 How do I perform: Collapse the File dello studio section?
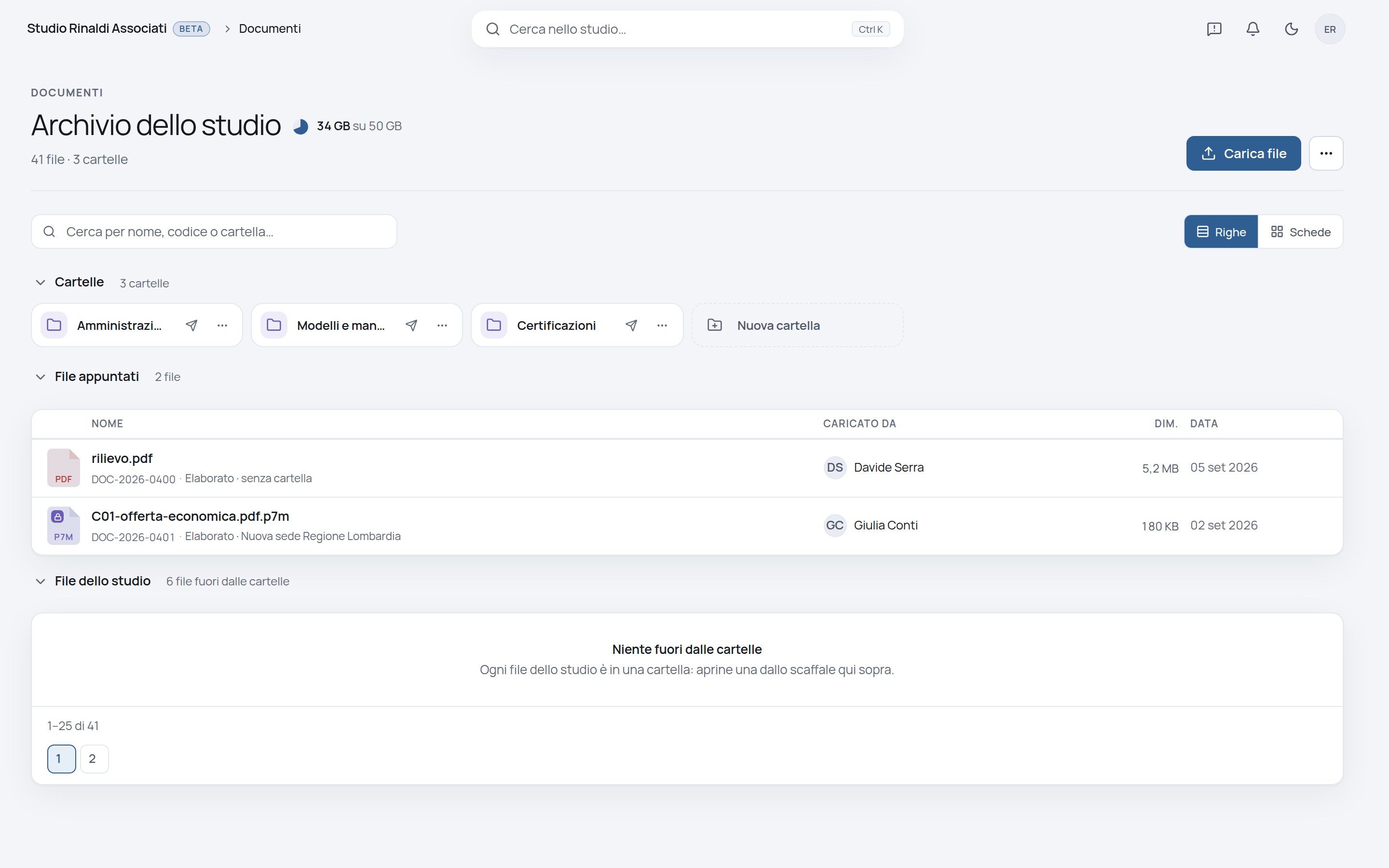[40, 582]
